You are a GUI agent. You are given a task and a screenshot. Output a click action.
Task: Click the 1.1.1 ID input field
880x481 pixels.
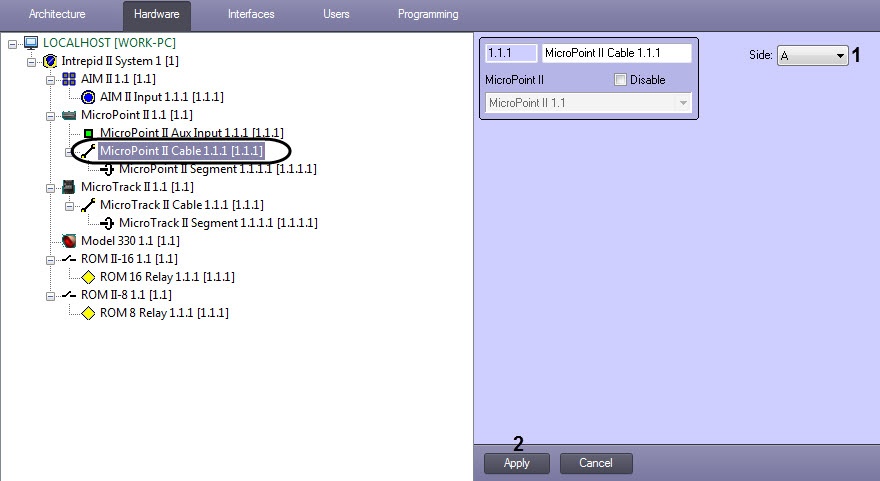pyautogui.click(x=511, y=53)
